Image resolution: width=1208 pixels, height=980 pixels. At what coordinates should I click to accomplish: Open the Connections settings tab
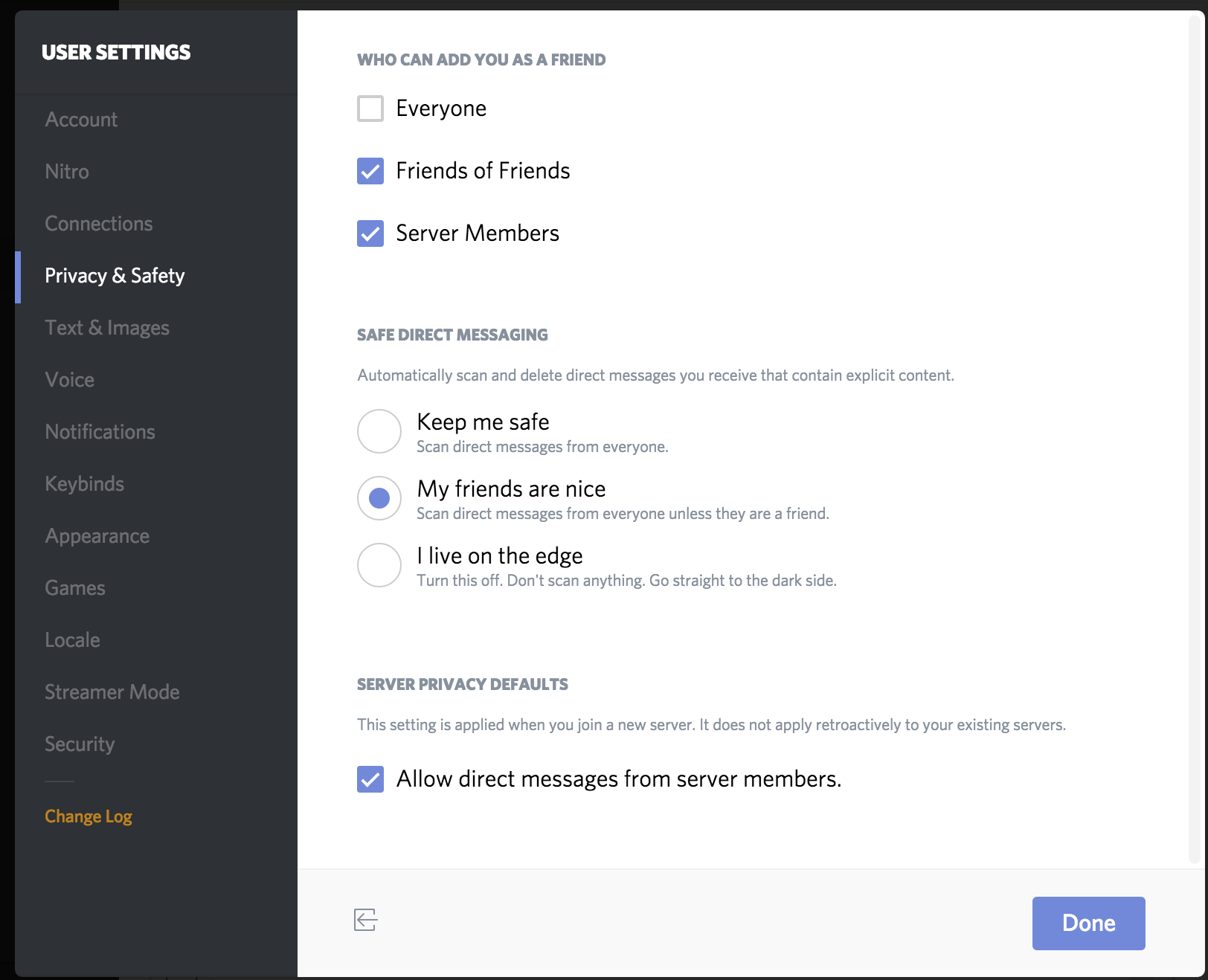99,224
